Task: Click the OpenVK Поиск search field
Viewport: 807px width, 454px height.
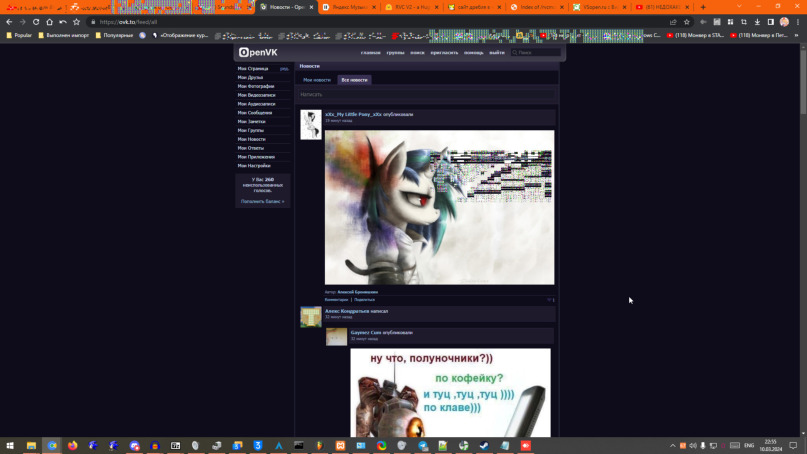Action: (538, 53)
